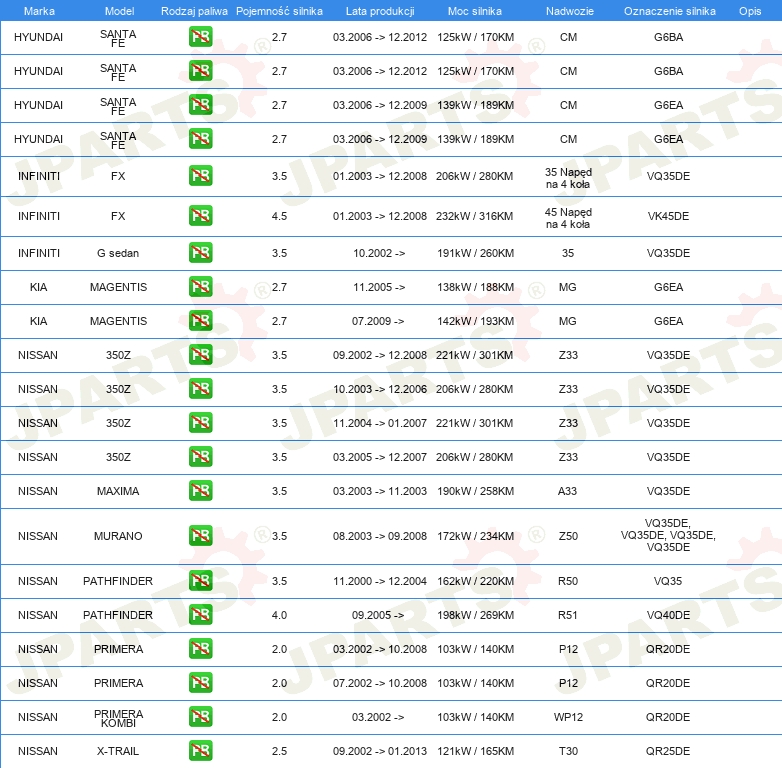Select the R51 body code cell
This screenshot has height=768, width=782.
pyautogui.click(x=568, y=615)
